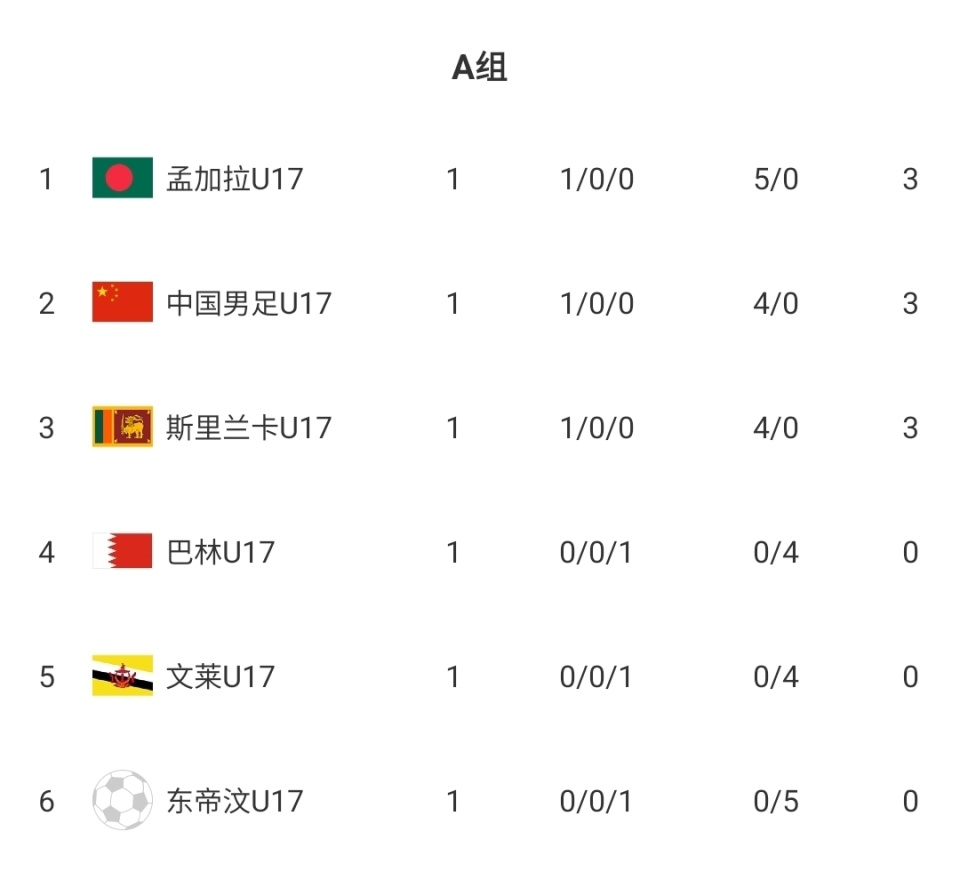Click 孟加拉U17's 5/0 goals record
The image size is (960, 888).
point(776,179)
